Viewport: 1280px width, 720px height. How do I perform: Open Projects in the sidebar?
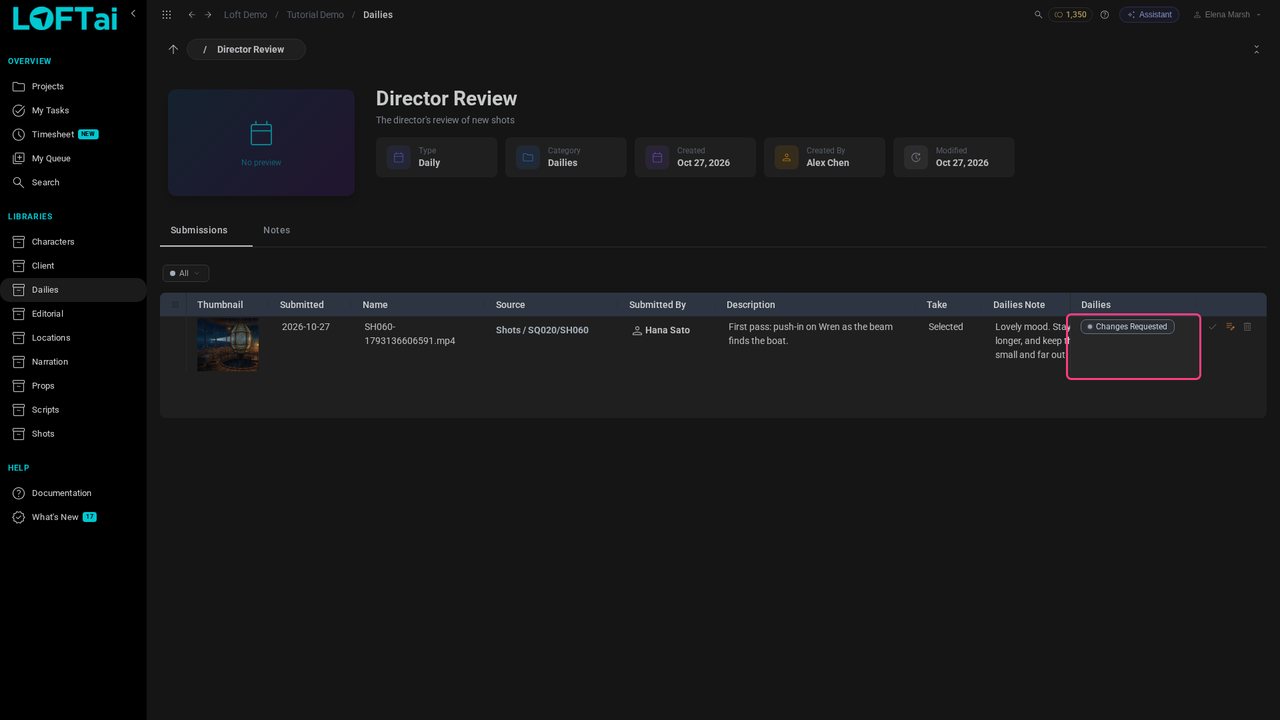[x=73, y=87]
